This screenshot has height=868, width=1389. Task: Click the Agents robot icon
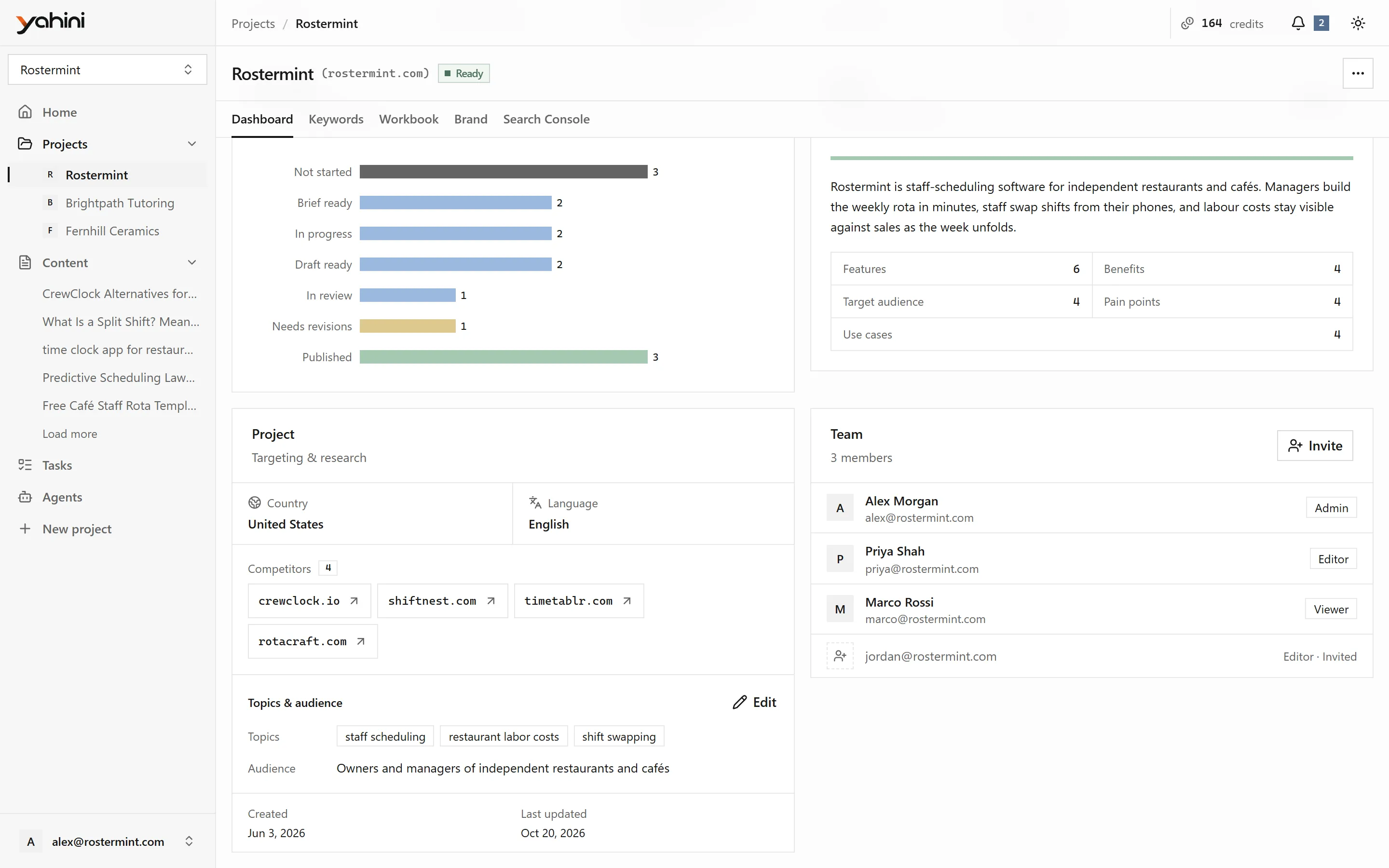coord(25,497)
